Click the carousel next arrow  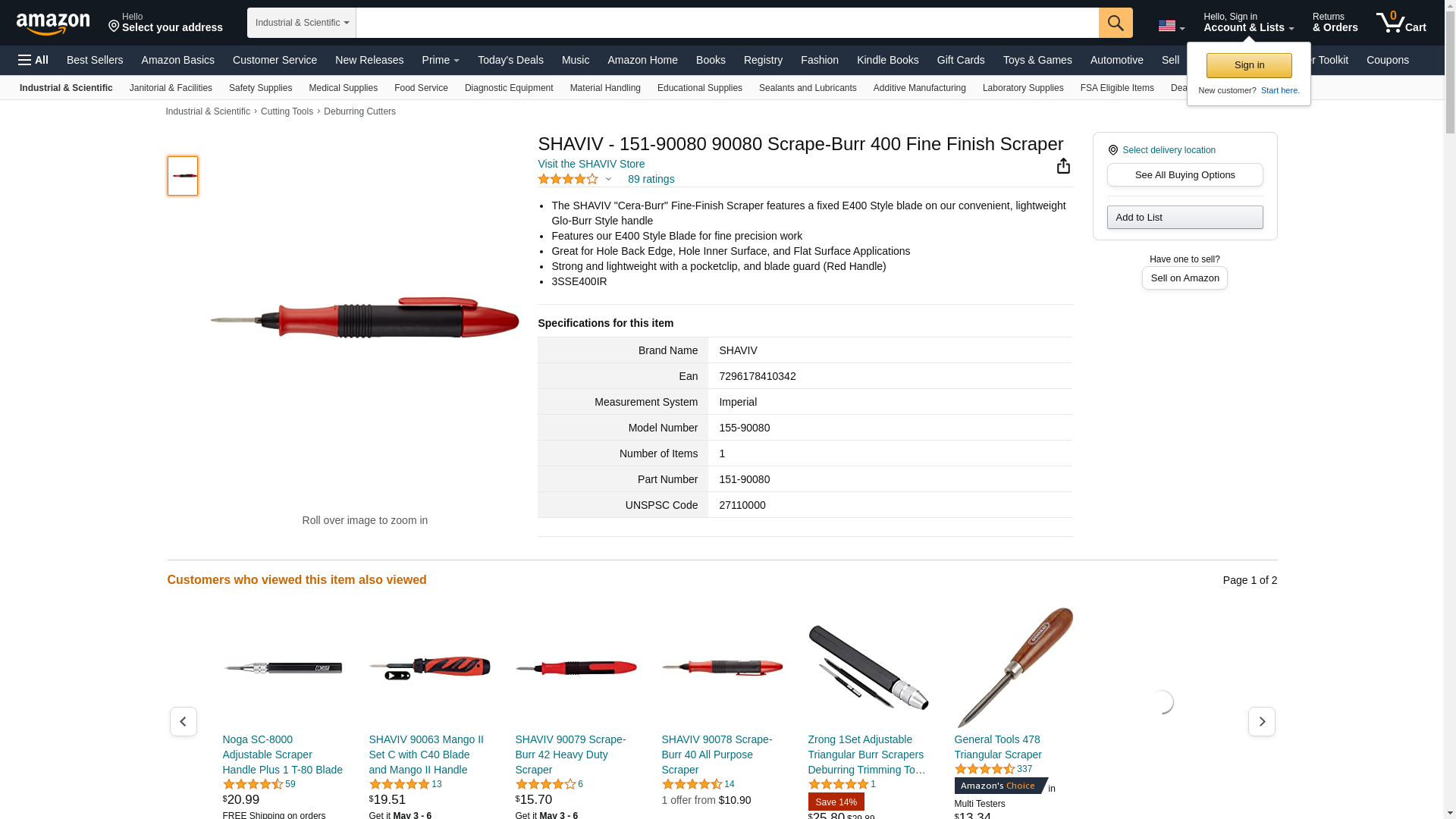[1262, 721]
